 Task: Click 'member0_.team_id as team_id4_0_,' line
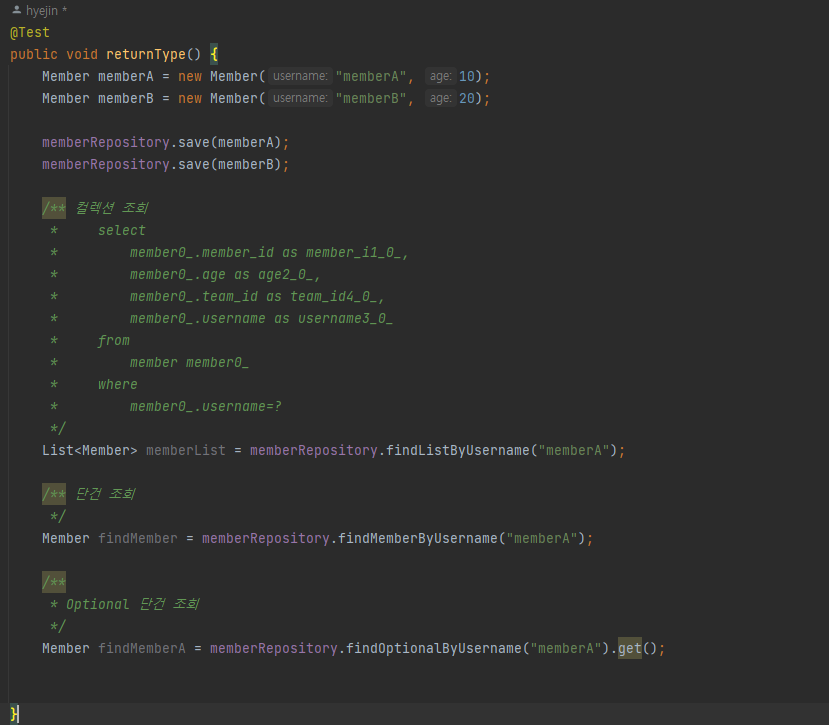[x=257, y=297]
